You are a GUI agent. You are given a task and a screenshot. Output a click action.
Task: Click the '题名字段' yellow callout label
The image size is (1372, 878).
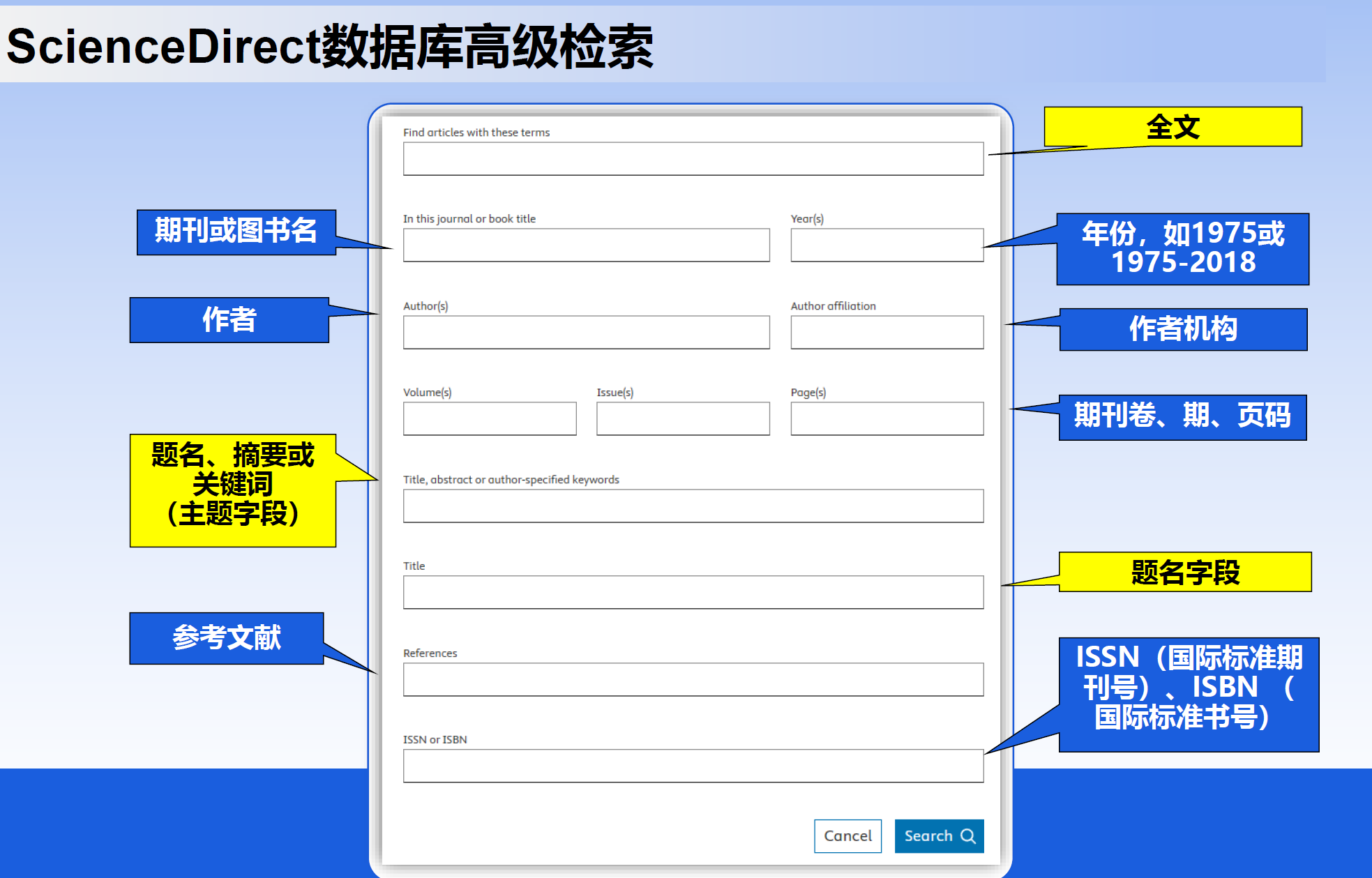coord(1185,572)
